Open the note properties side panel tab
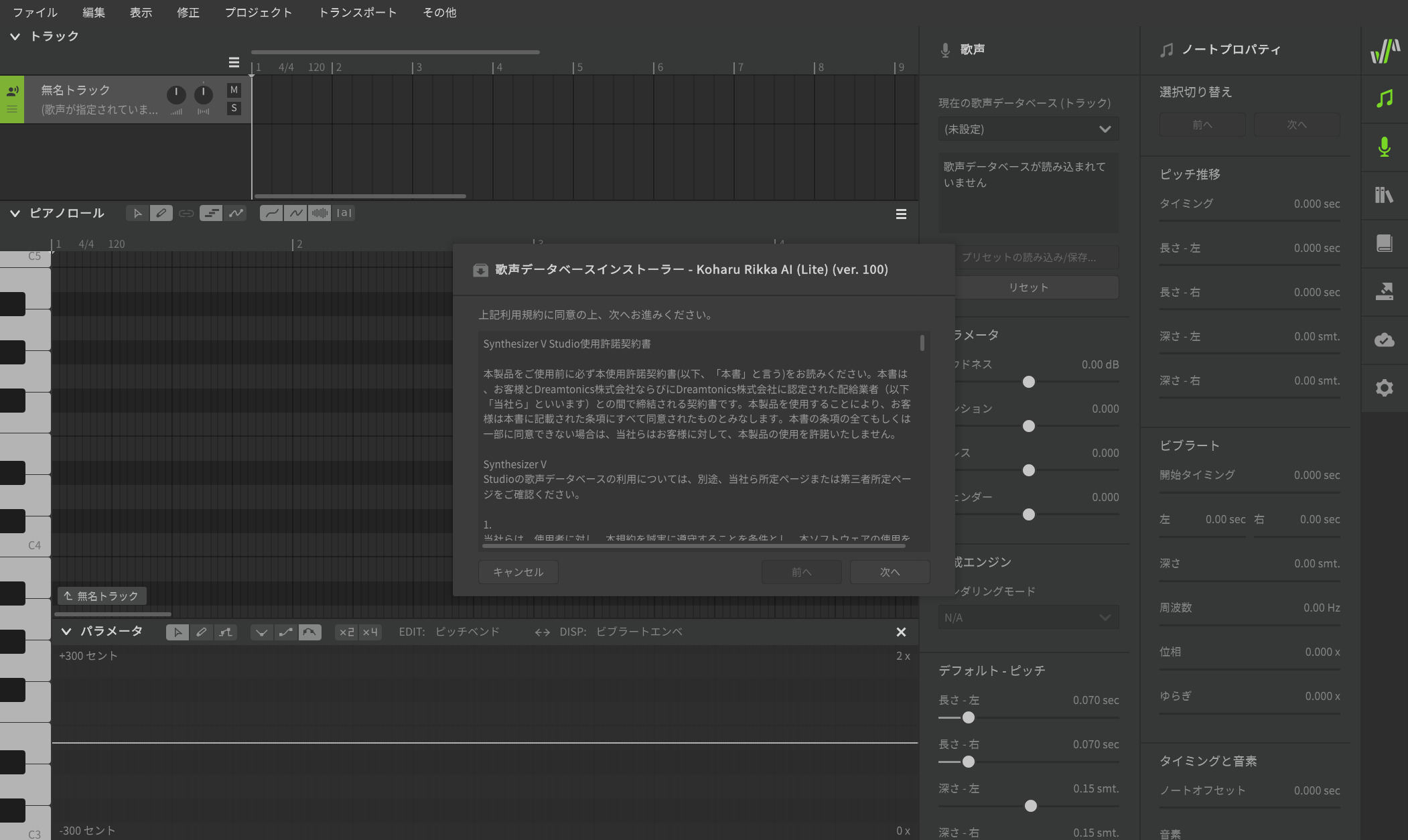This screenshot has height=840, width=1408. 1385,98
